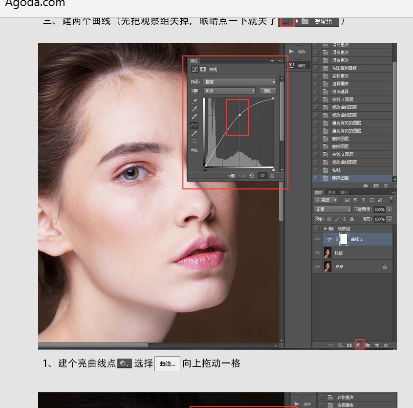Screen dimensions: 413x408
Task: Lock transparent pixels in the Layers panel
Action: (x=329, y=219)
